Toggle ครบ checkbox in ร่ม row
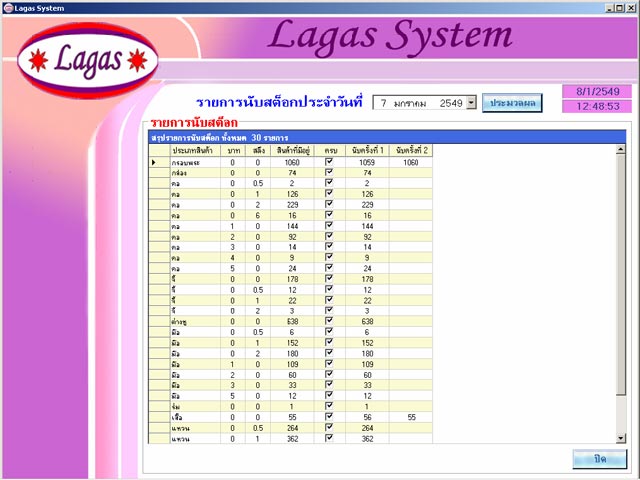The height and width of the screenshot is (480, 640). click(329, 406)
